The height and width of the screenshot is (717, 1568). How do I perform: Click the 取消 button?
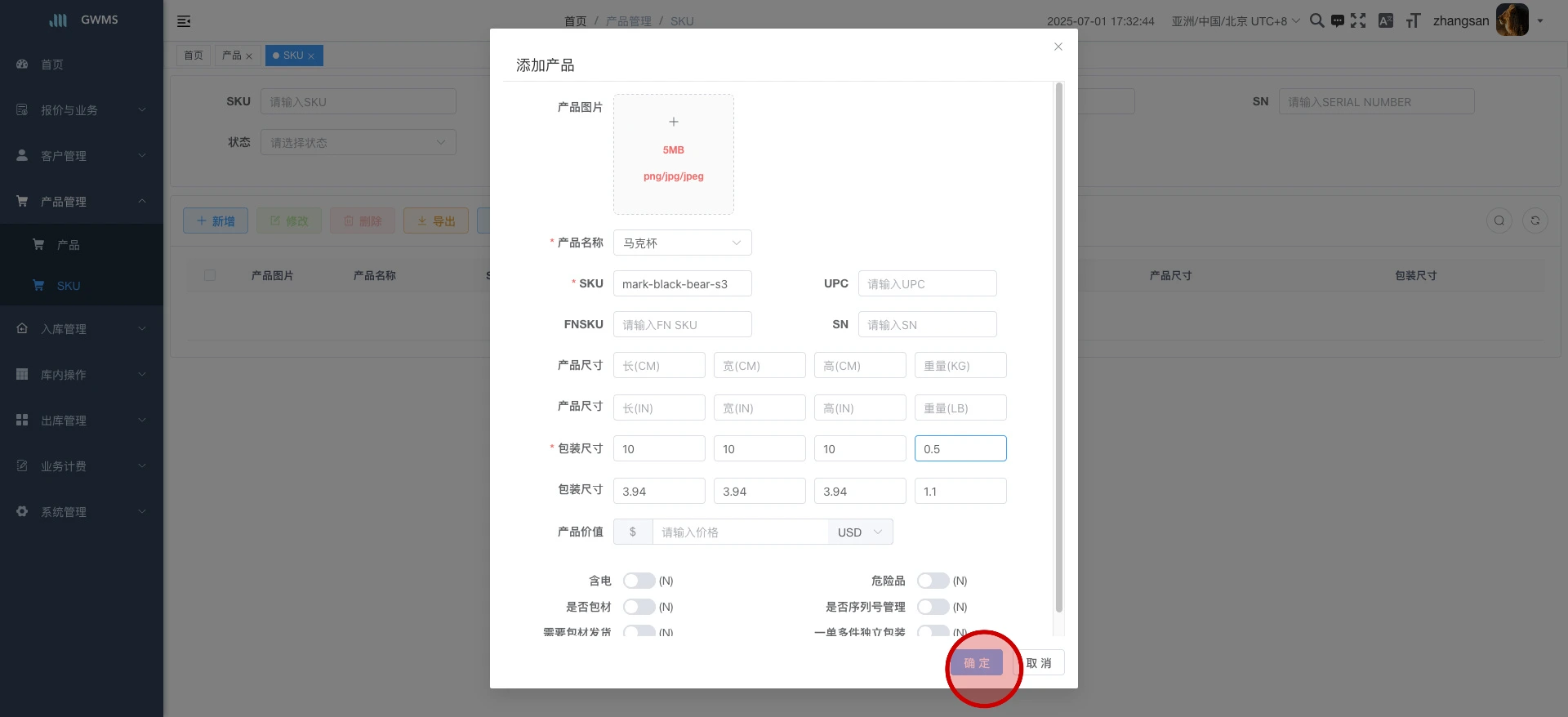pyautogui.click(x=1040, y=663)
